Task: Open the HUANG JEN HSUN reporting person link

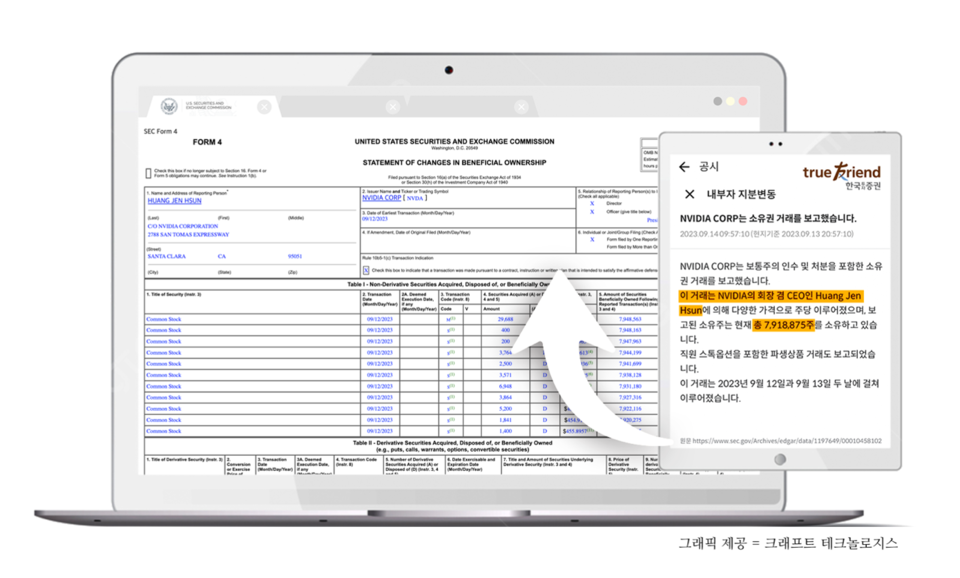Action: point(174,201)
